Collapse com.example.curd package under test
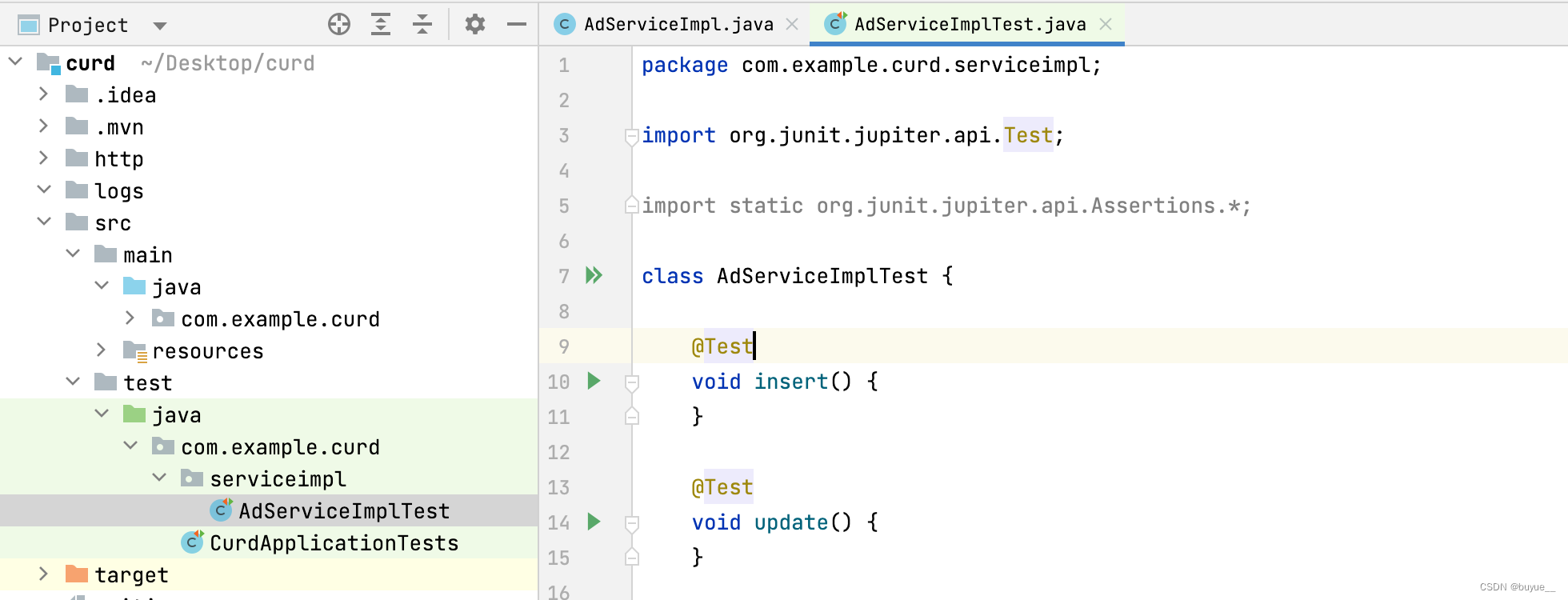Image resolution: width=1568 pixels, height=600 pixels. point(130,446)
